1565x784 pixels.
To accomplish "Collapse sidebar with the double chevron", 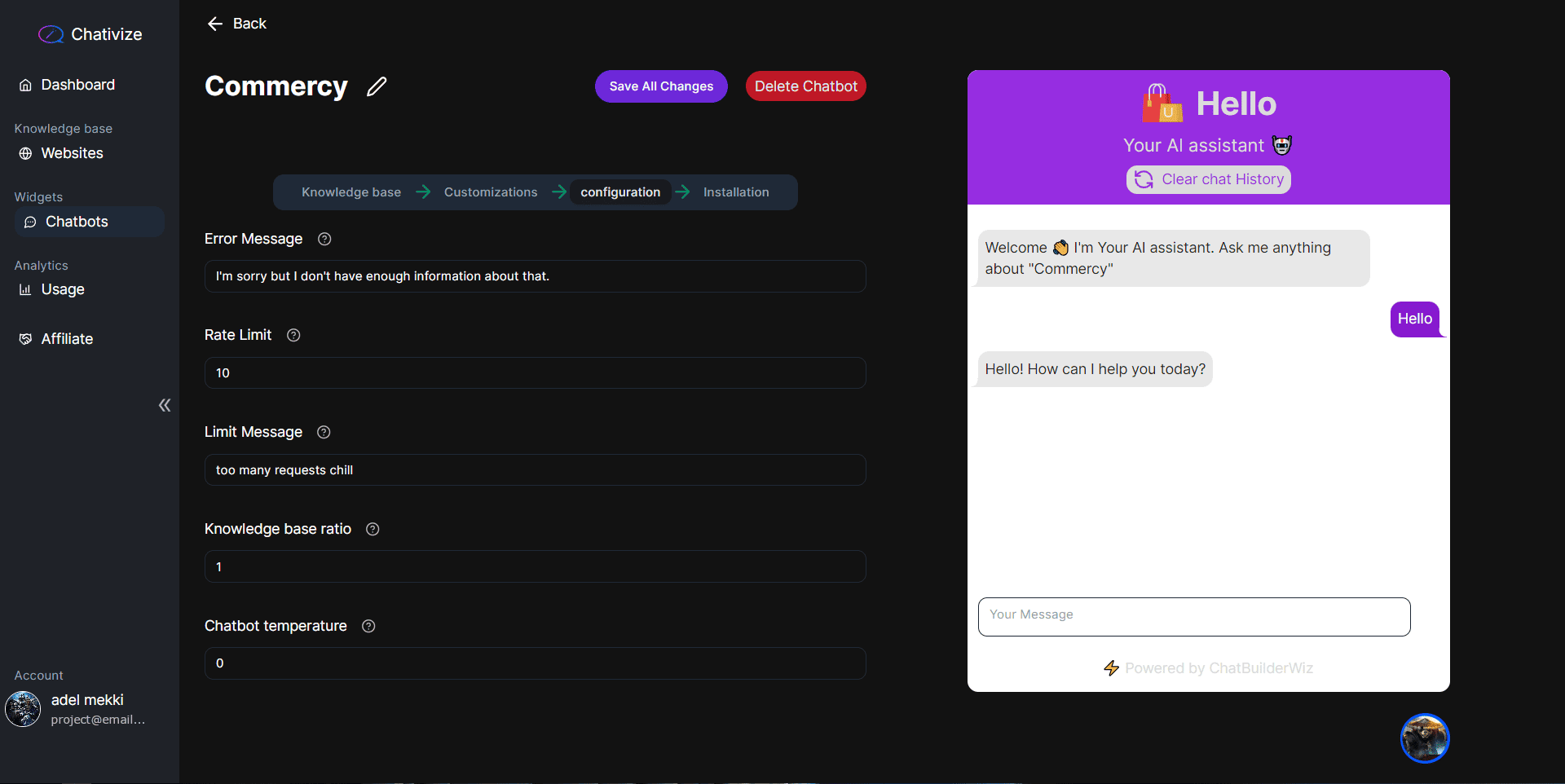I will (x=165, y=405).
